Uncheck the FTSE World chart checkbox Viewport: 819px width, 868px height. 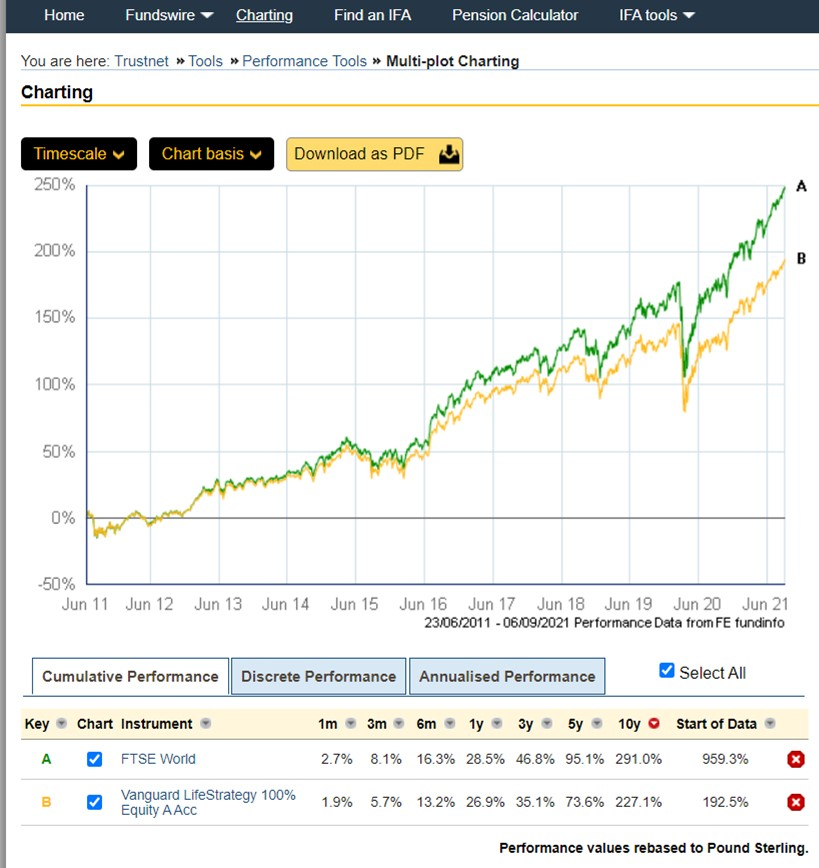[95, 759]
